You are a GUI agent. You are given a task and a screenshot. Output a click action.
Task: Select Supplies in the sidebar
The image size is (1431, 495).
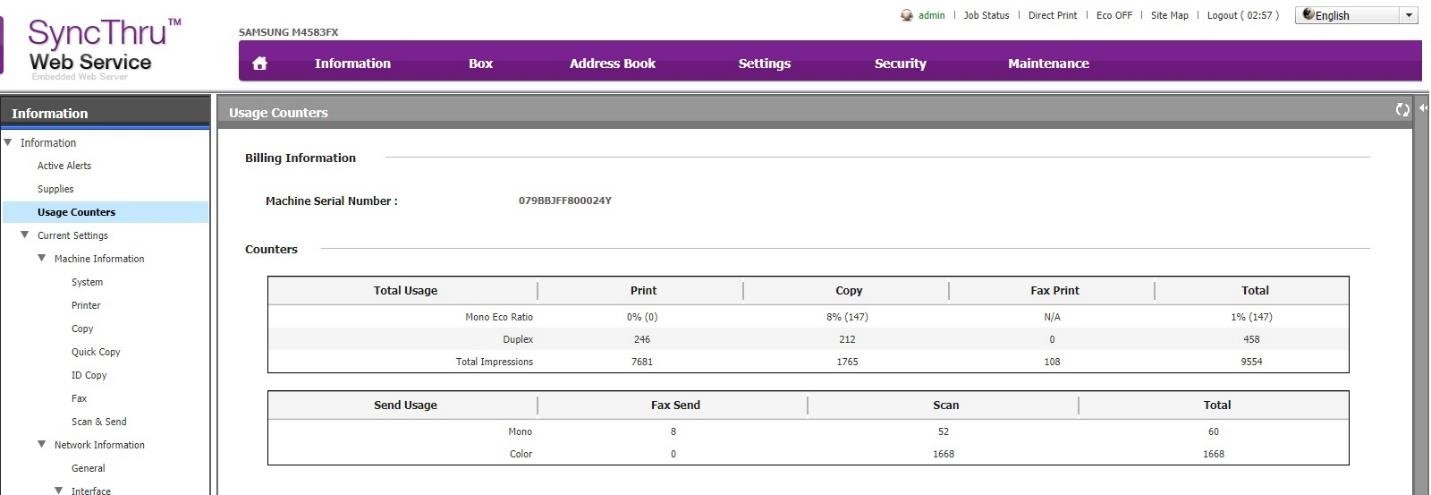point(55,189)
